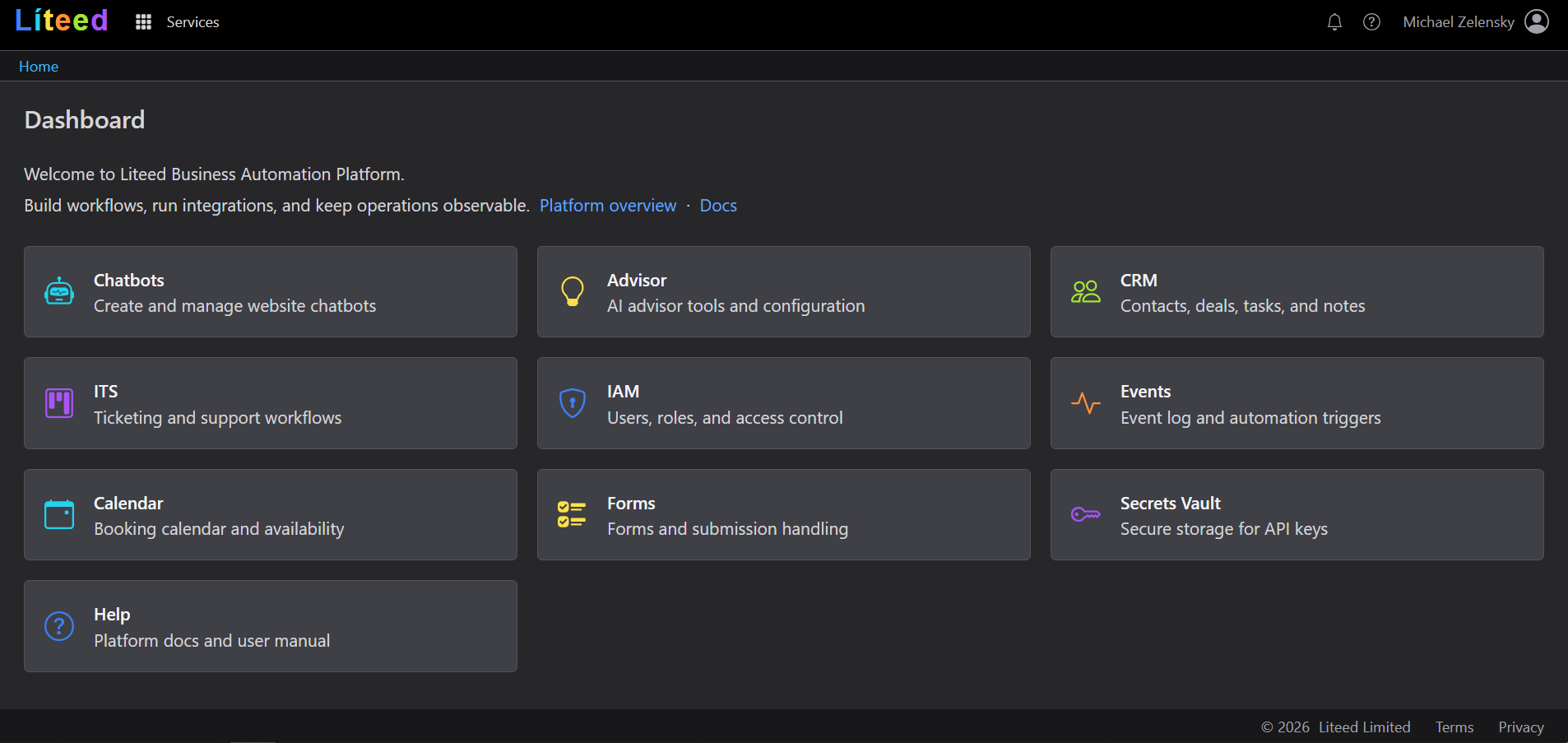This screenshot has height=743, width=1568.
Task: Click the IAM shield icon
Action: (573, 402)
